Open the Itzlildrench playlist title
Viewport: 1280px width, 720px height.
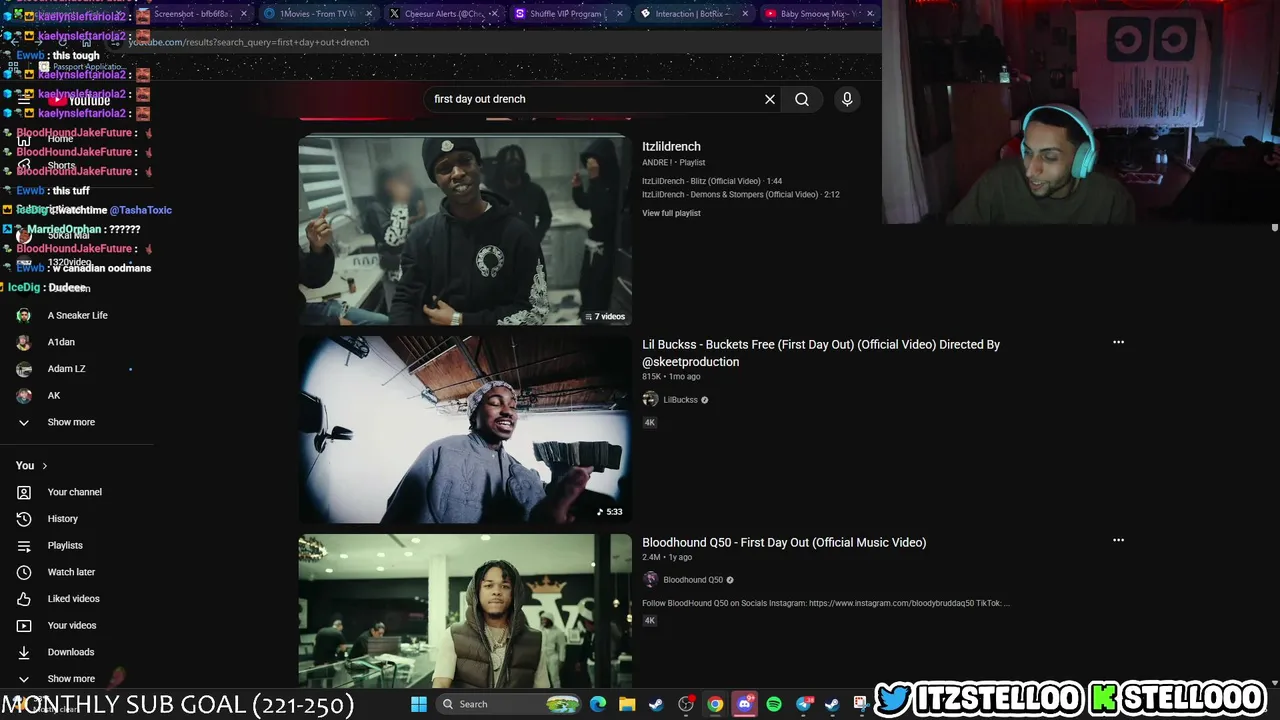(x=671, y=146)
